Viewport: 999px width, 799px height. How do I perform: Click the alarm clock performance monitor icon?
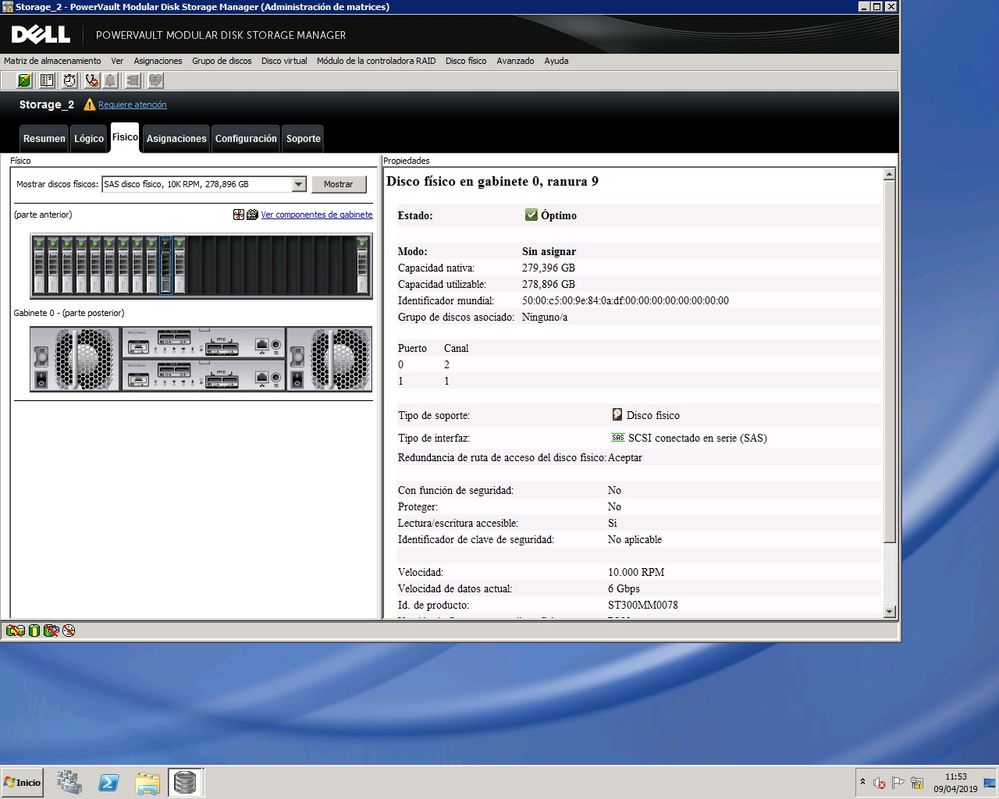[69, 80]
